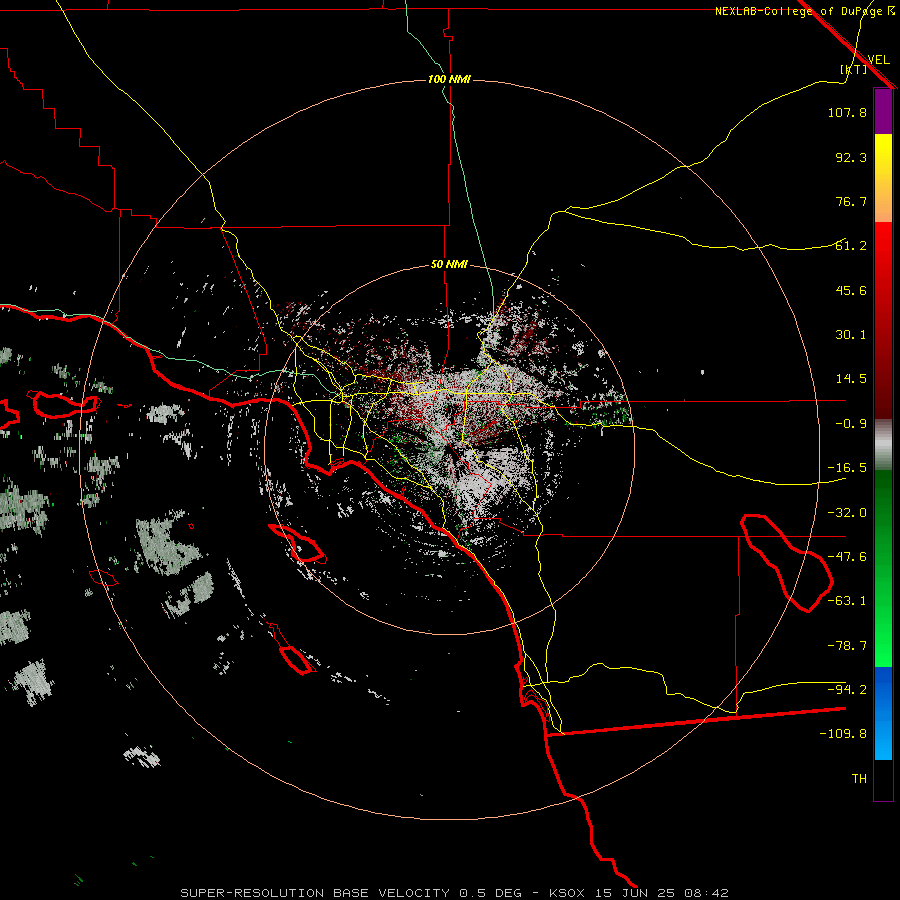
Task: Click the -109.8 velocity scale value
Action: pyautogui.click(x=843, y=734)
